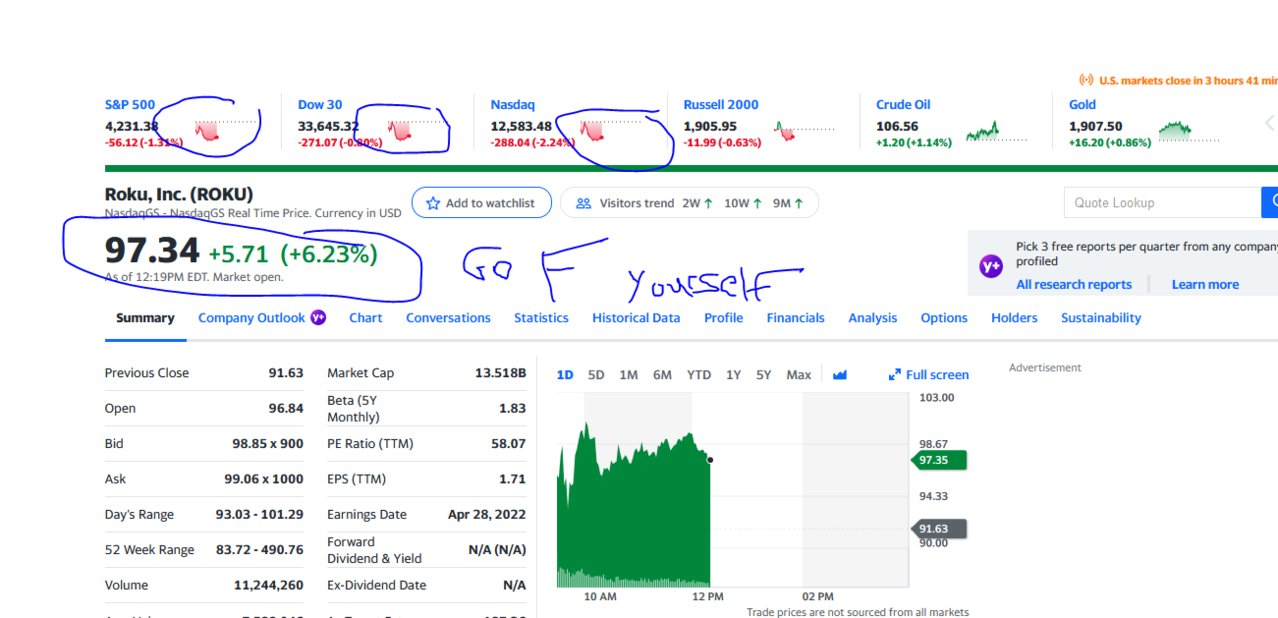Image resolution: width=1278 pixels, height=618 pixels.
Task: Click the star icon on Add to watchlist
Action: [x=433, y=203]
